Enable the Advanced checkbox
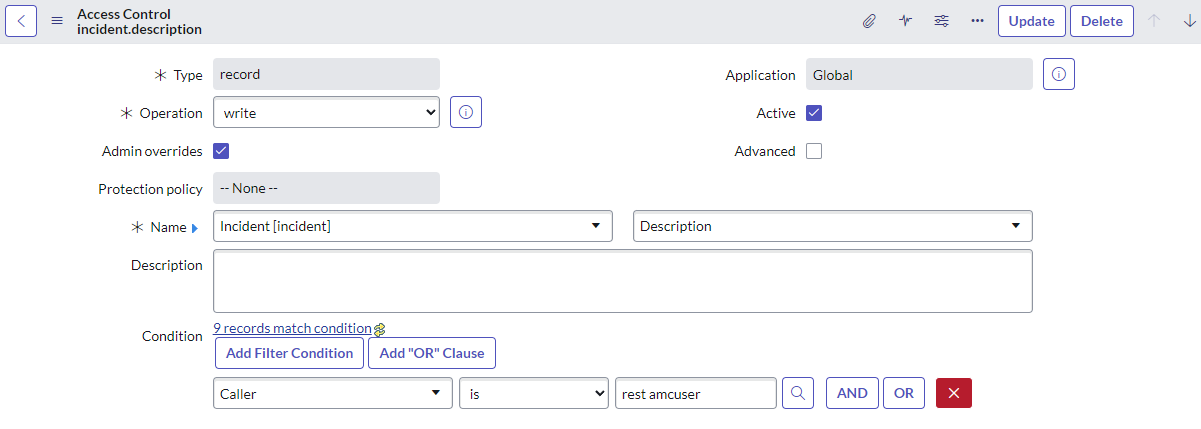This screenshot has height=429, width=1201. [814, 151]
